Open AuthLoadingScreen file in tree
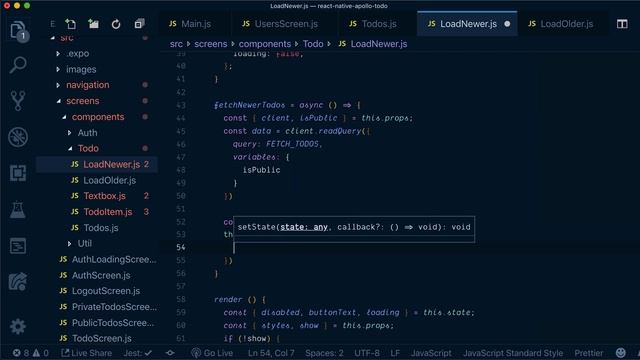The height and width of the screenshot is (360, 640). [114, 259]
